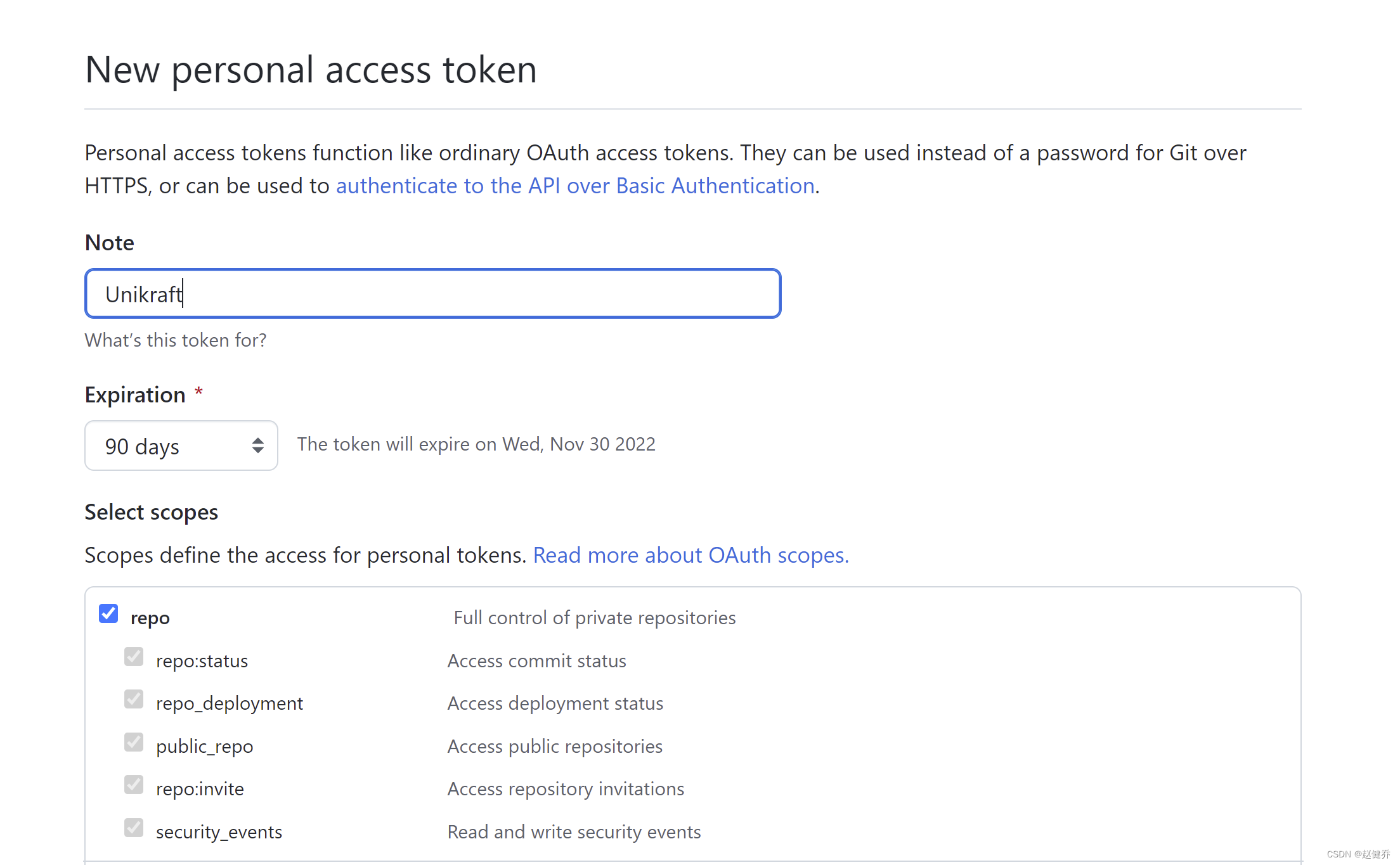
Task: Toggle the security_events checkbox
Action: [134, 828]
